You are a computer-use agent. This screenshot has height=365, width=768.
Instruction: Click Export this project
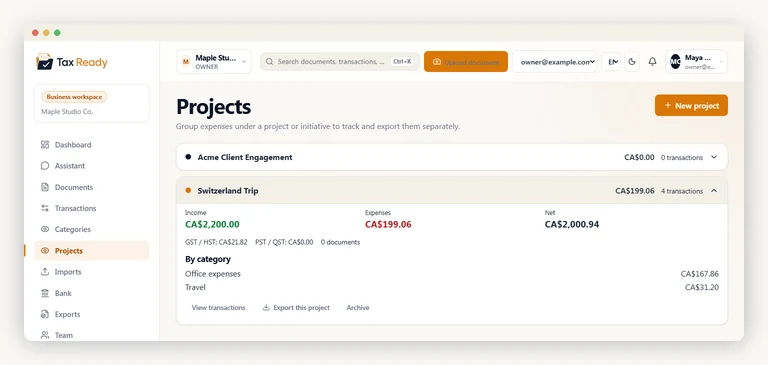tap(296, 308)
